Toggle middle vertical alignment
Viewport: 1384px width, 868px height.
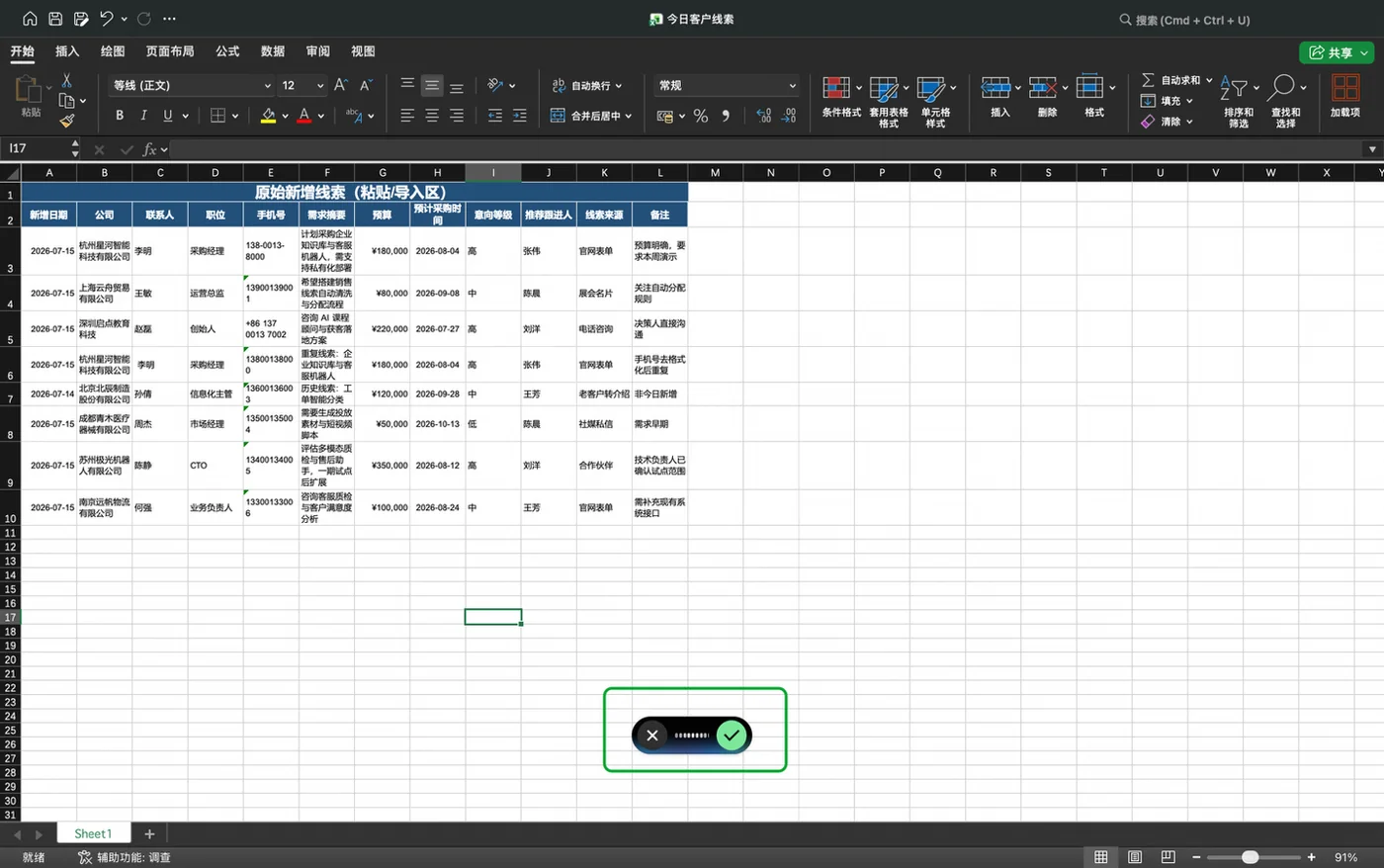432,85
